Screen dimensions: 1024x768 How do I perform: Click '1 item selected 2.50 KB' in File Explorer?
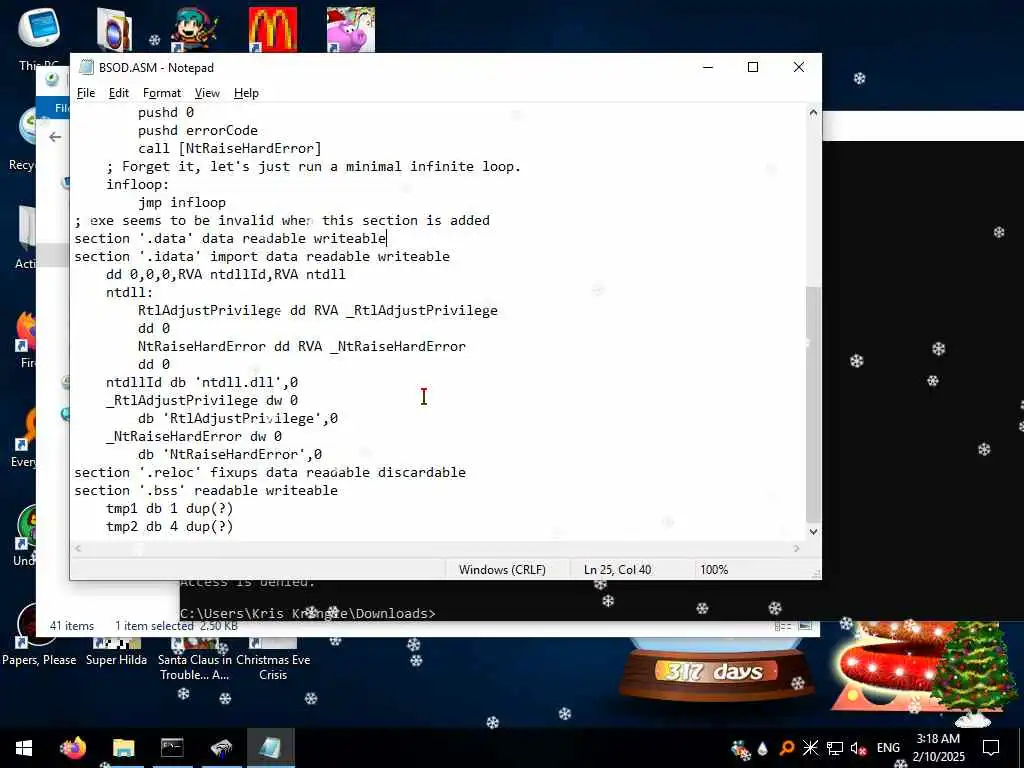pyautogui.click(x=176, y=626)
